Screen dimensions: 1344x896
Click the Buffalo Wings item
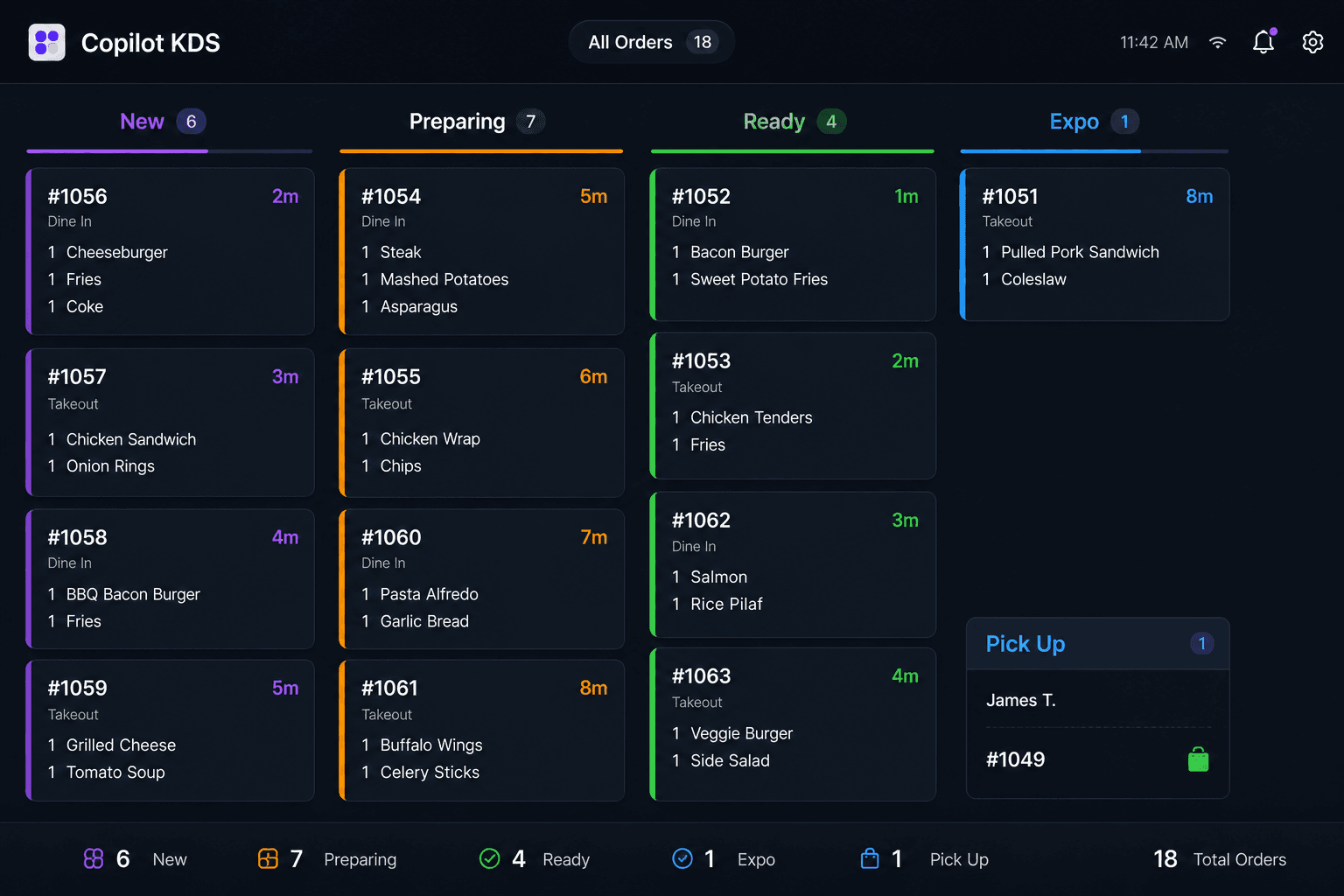pos(422,745)
